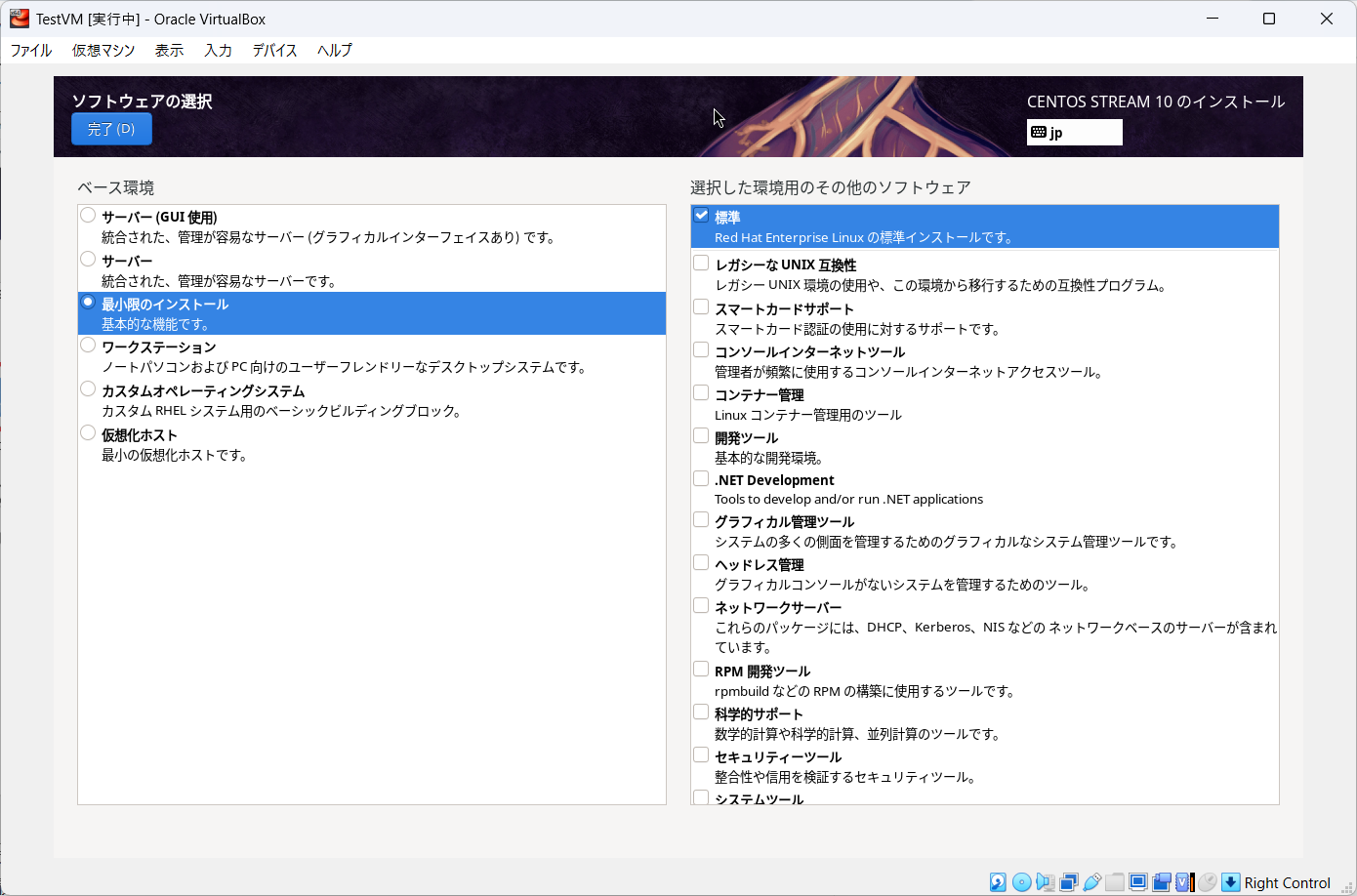
Task: Click the network adapter status icon
Action: 1068,882
